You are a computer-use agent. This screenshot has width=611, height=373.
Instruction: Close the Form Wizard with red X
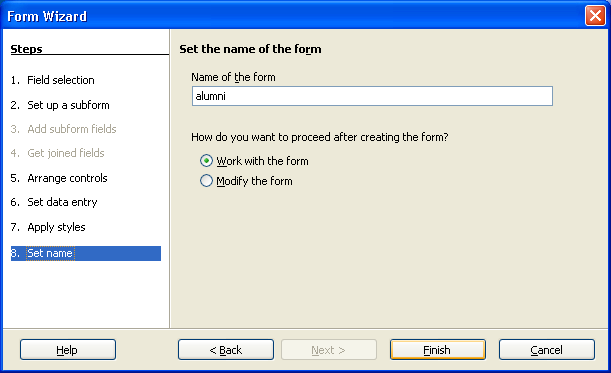pyautogui.click(x=595, y=16)
